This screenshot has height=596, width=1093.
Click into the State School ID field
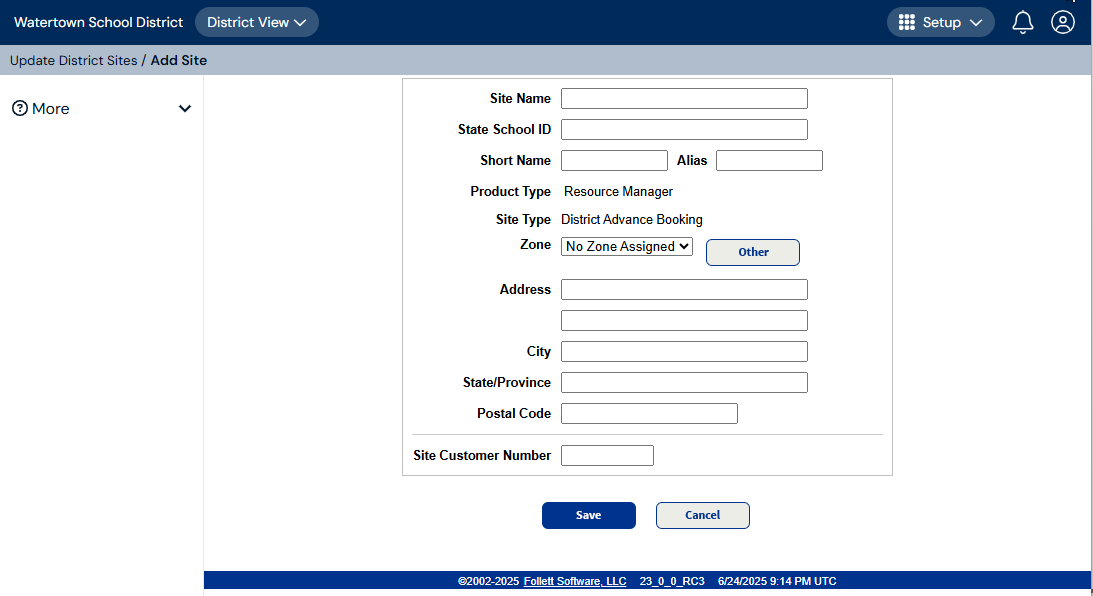coord(684,129)
